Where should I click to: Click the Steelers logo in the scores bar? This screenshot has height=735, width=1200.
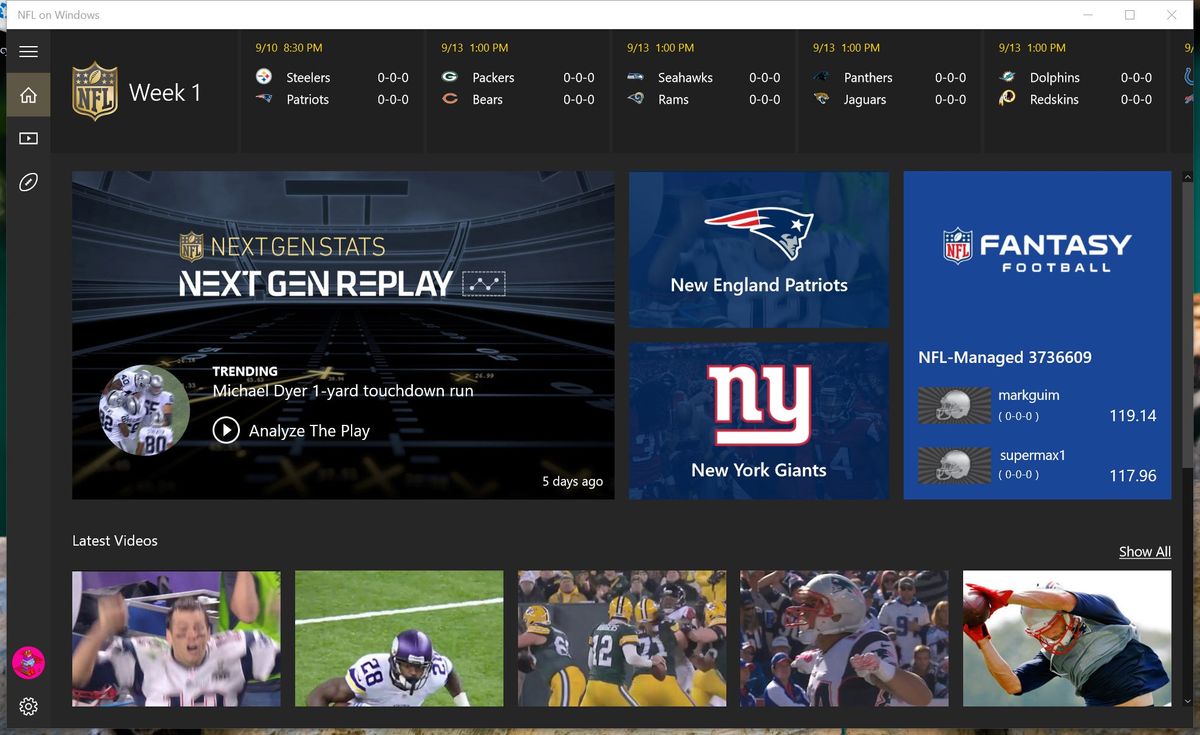pyautogui.click(x=263, y=76)
